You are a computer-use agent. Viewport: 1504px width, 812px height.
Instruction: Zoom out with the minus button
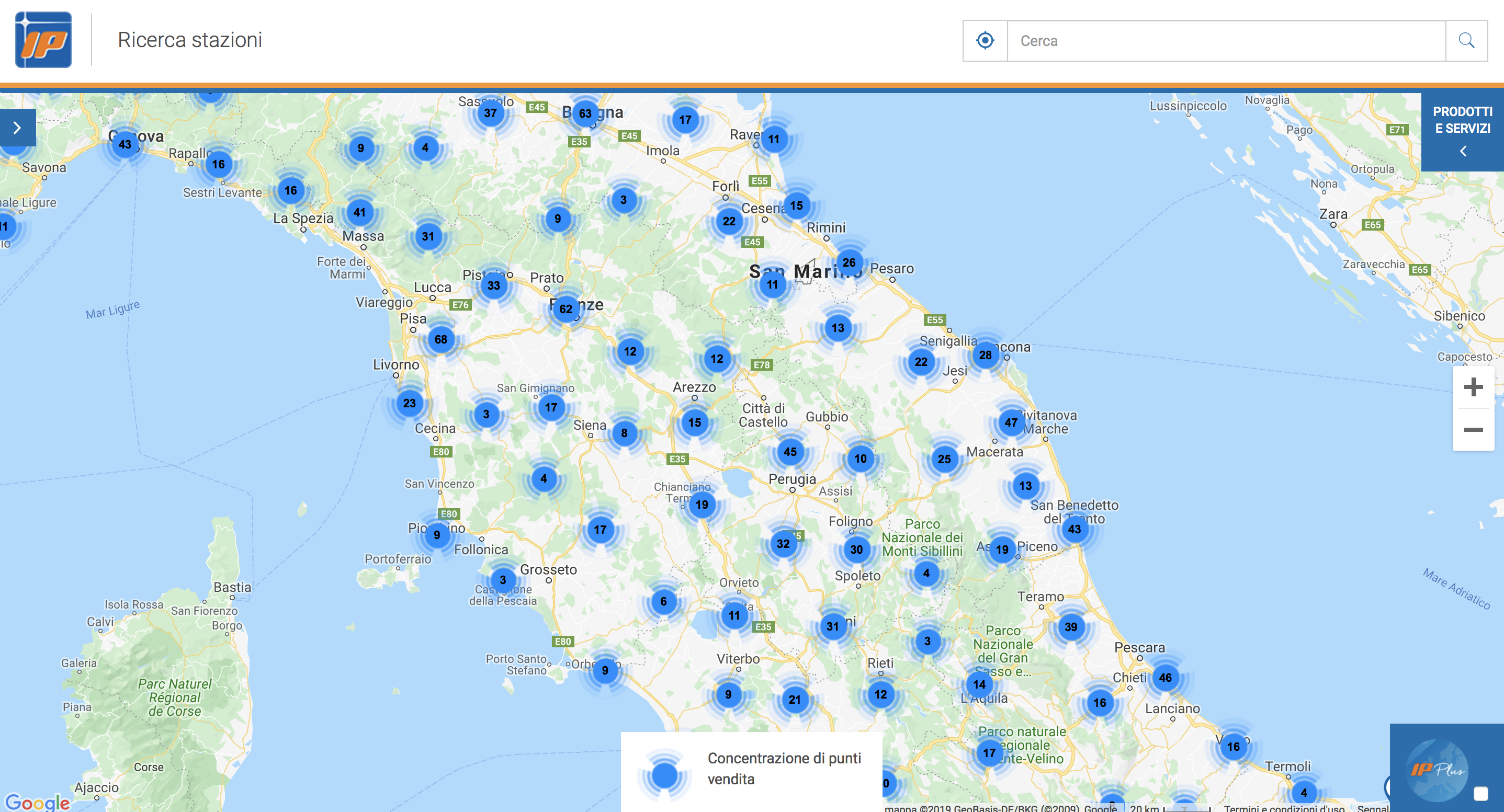(x=1473, y=430)
